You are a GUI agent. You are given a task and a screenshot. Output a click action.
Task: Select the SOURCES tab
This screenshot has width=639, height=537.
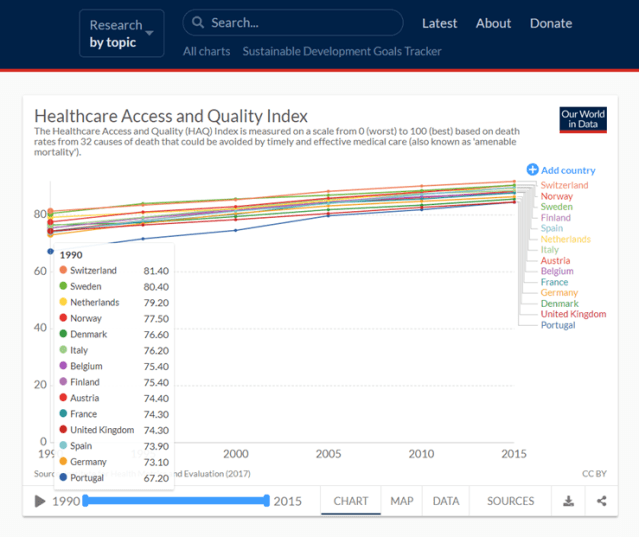(510, 501)
